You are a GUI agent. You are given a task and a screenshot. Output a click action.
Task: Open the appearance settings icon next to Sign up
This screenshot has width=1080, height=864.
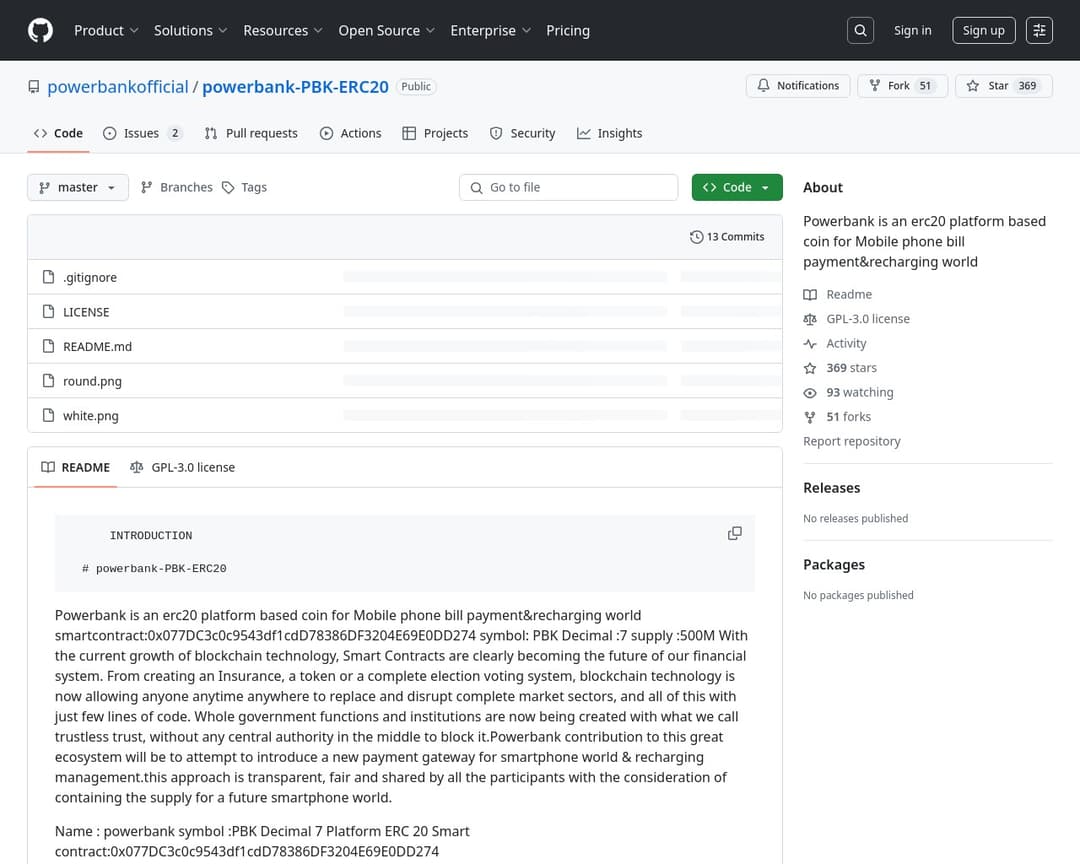click(1039, 30)
